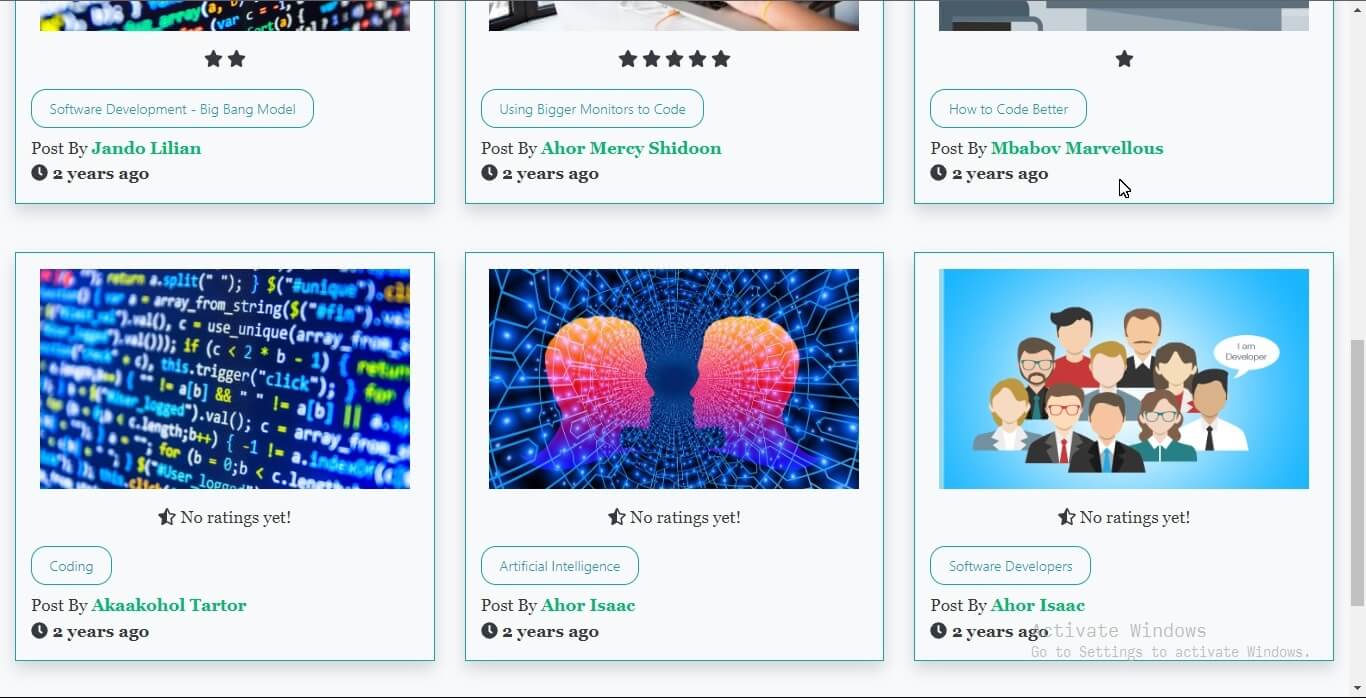
Task: Click the half-star icon on Coding post
Action: pyautogui.click(x=167, y=517)
